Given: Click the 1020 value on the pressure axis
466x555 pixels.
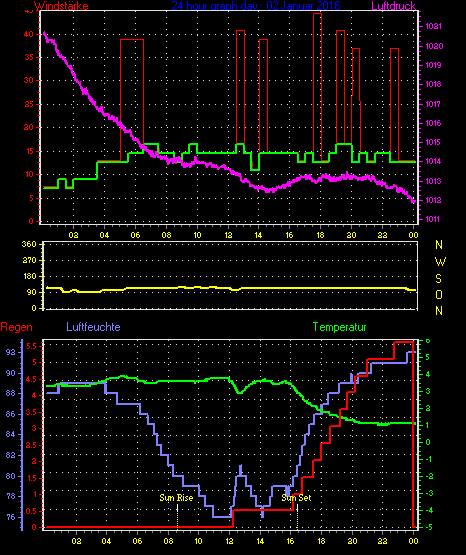Looking at the screenshot, I should (434, 46).
